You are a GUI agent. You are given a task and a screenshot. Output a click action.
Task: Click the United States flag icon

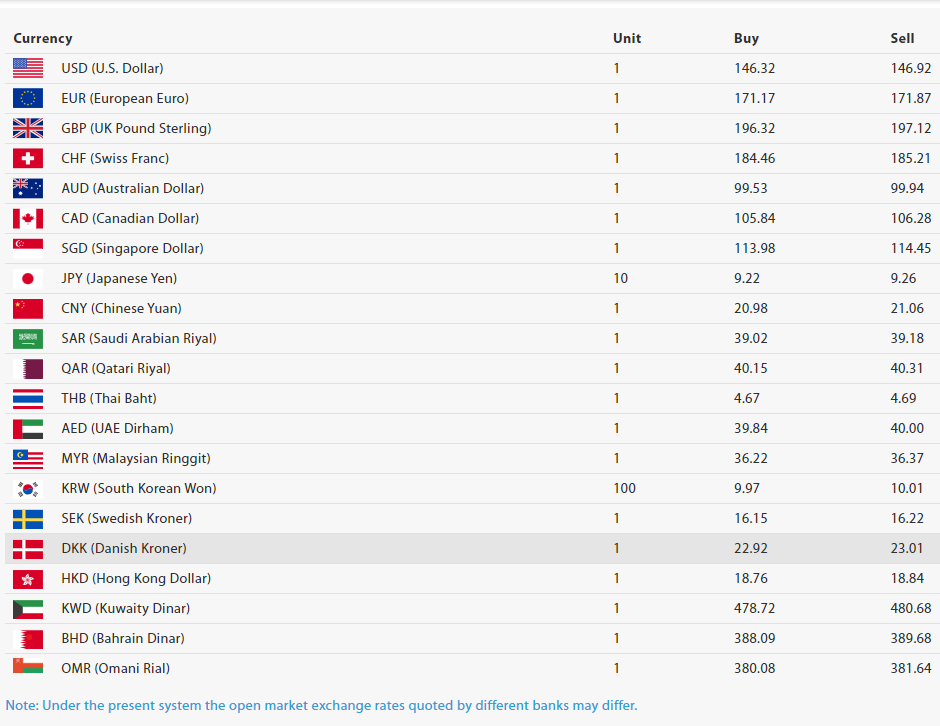28,68
